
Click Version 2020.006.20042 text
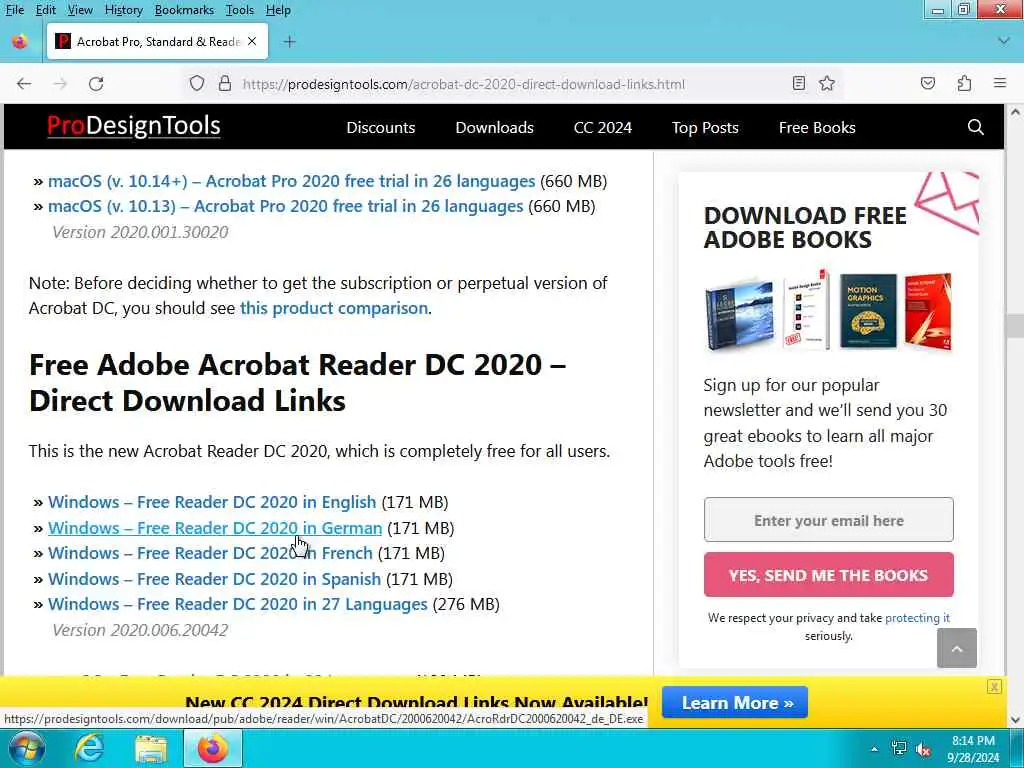click(140, 630)
